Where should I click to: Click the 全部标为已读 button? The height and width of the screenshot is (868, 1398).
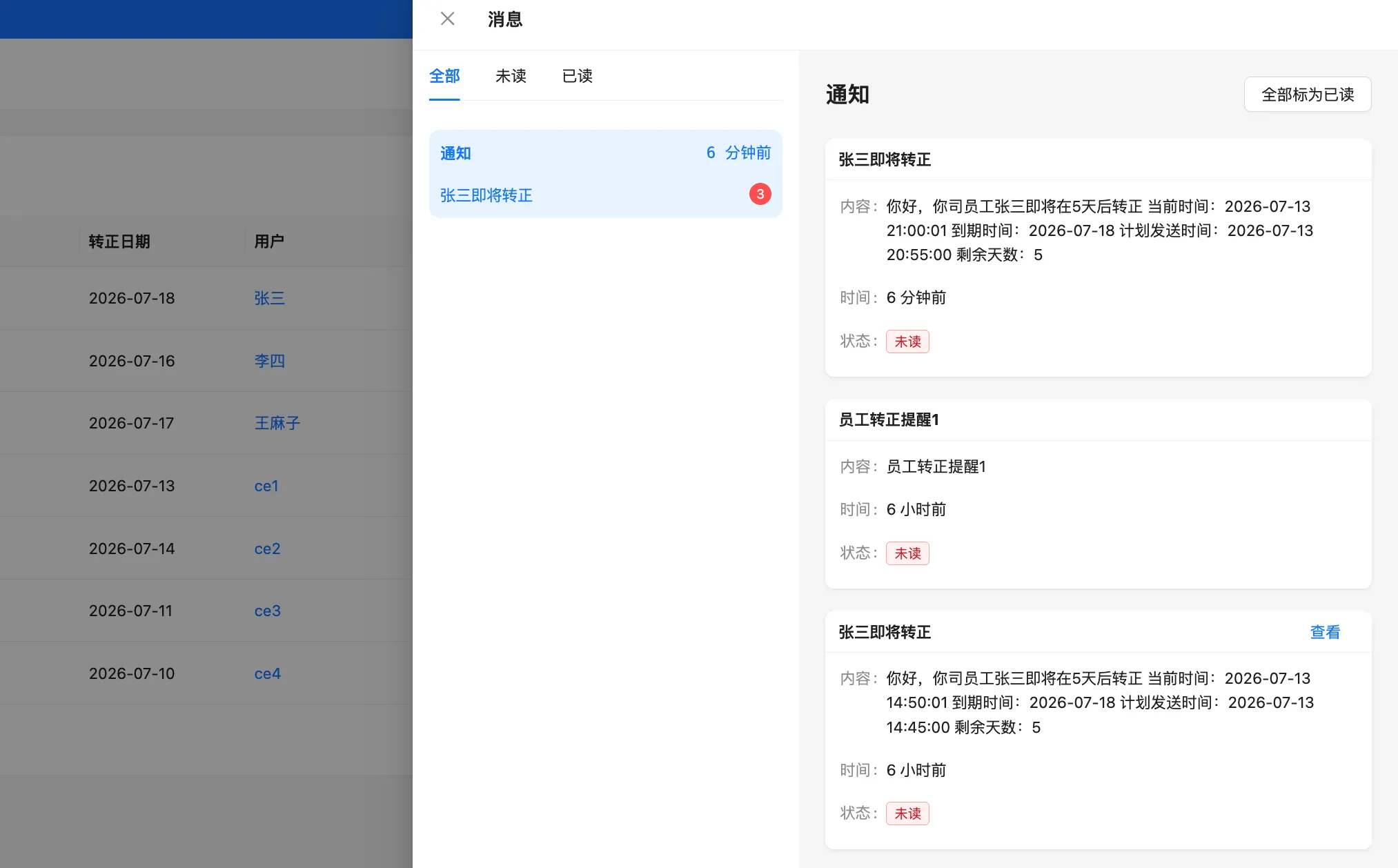coord(1308,95)
